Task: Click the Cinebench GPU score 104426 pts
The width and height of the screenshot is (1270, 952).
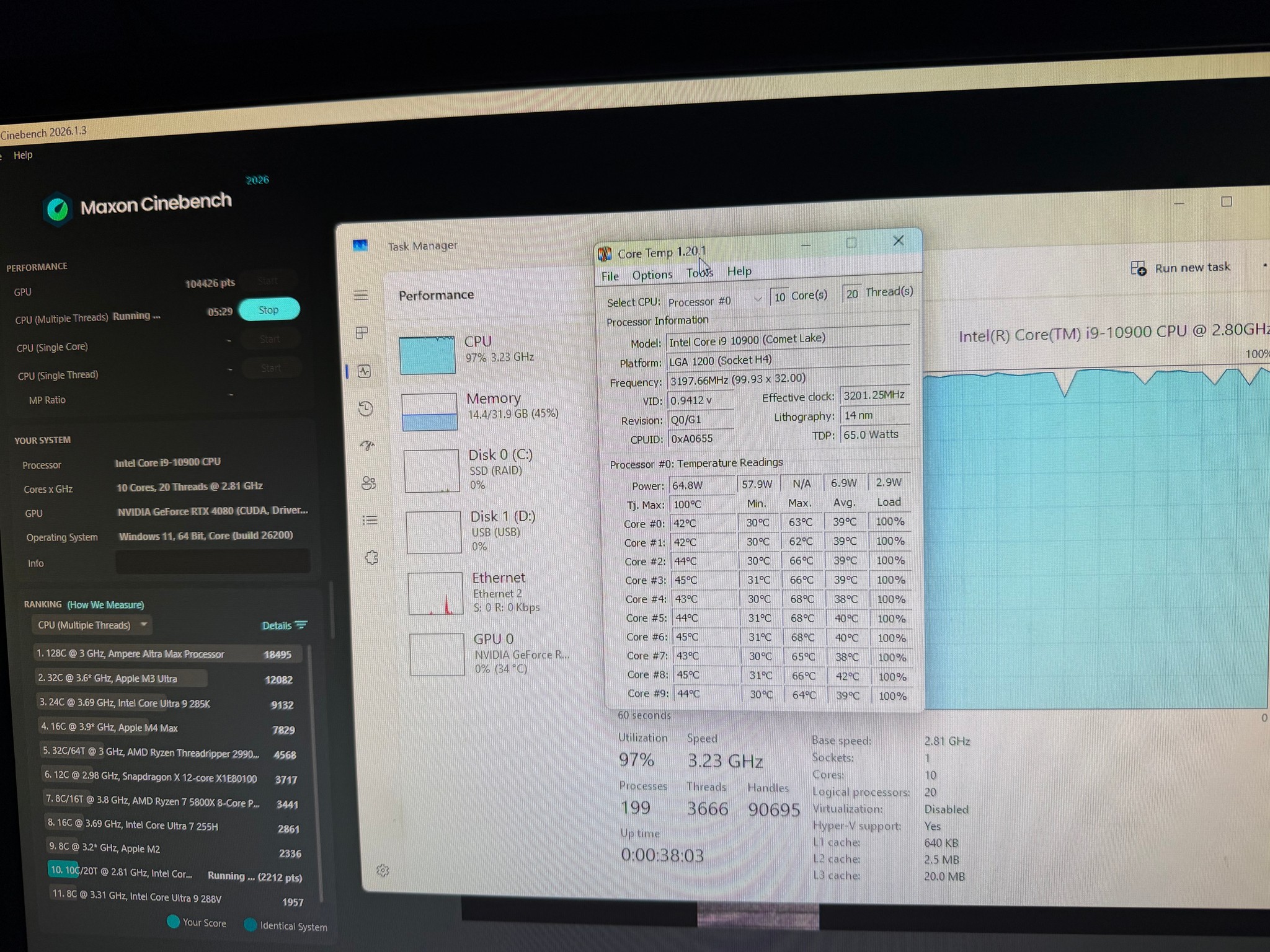Action: (x=210, y=283)
